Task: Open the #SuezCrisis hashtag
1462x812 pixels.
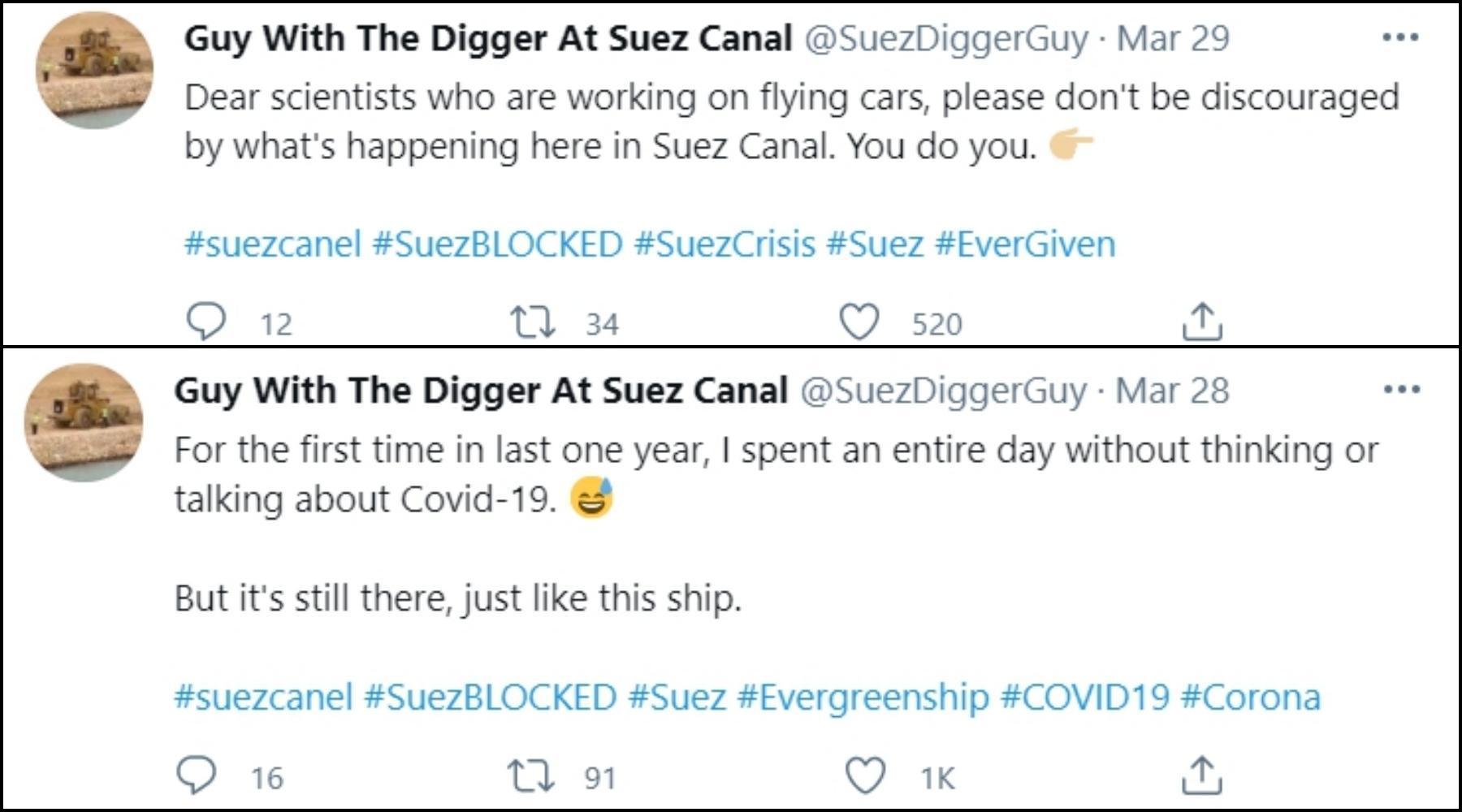Action: [725, 244]
